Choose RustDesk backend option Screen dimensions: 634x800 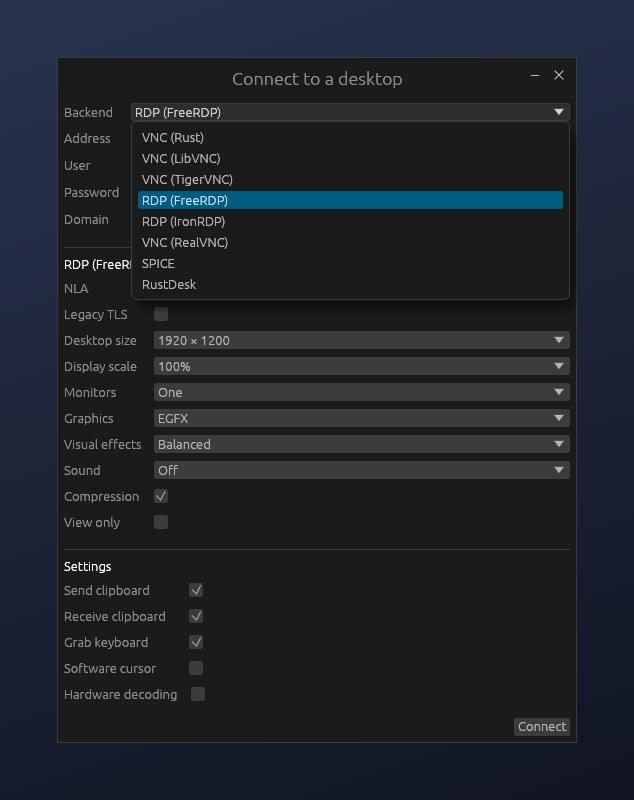pos(350,284)
